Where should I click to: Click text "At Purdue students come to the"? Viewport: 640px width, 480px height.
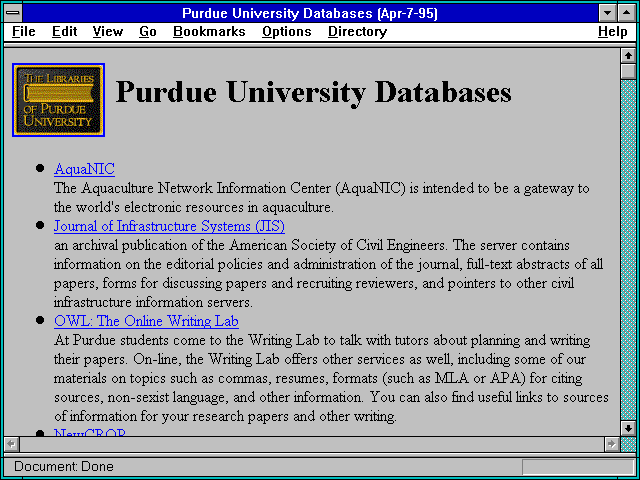point(149,340)
